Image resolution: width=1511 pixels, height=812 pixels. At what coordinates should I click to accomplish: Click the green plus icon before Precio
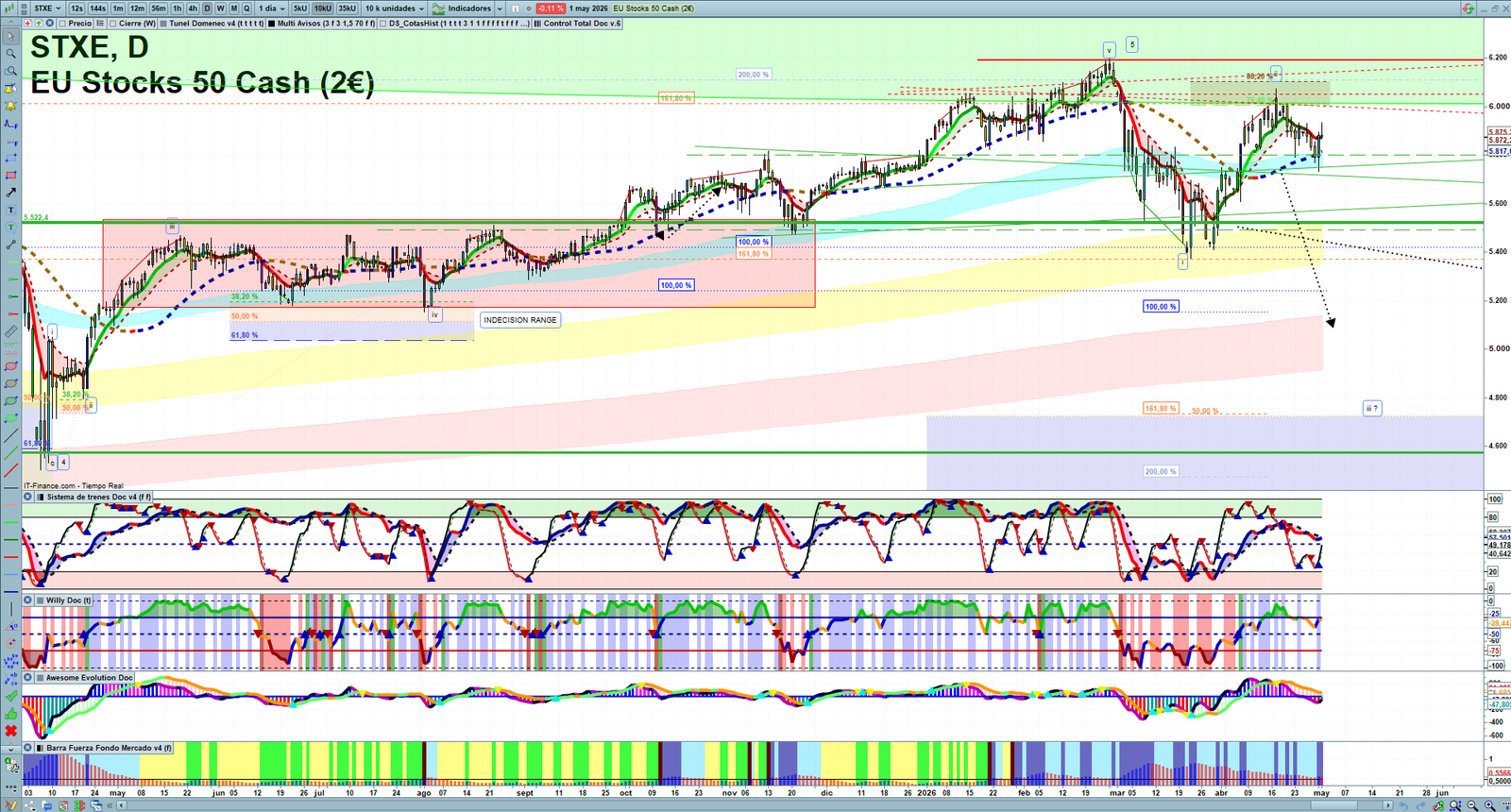click(39, 23)
